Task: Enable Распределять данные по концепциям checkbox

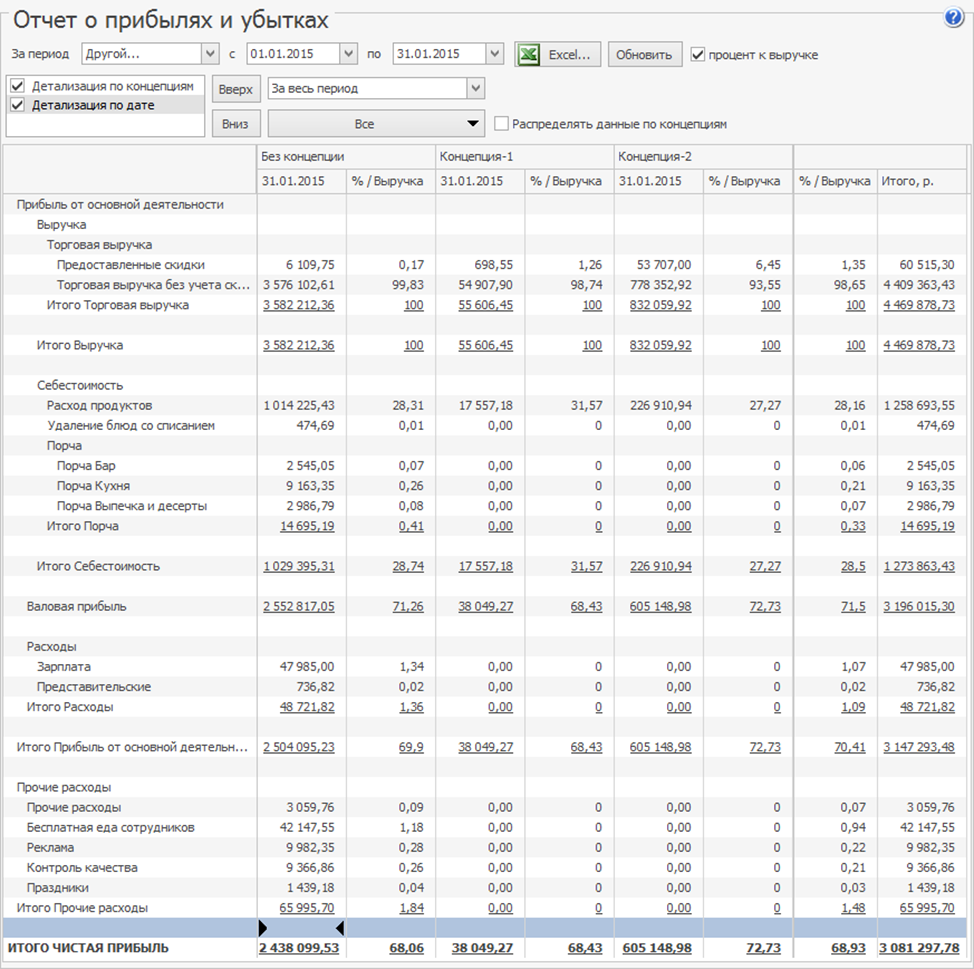Action: coord(501,124)
